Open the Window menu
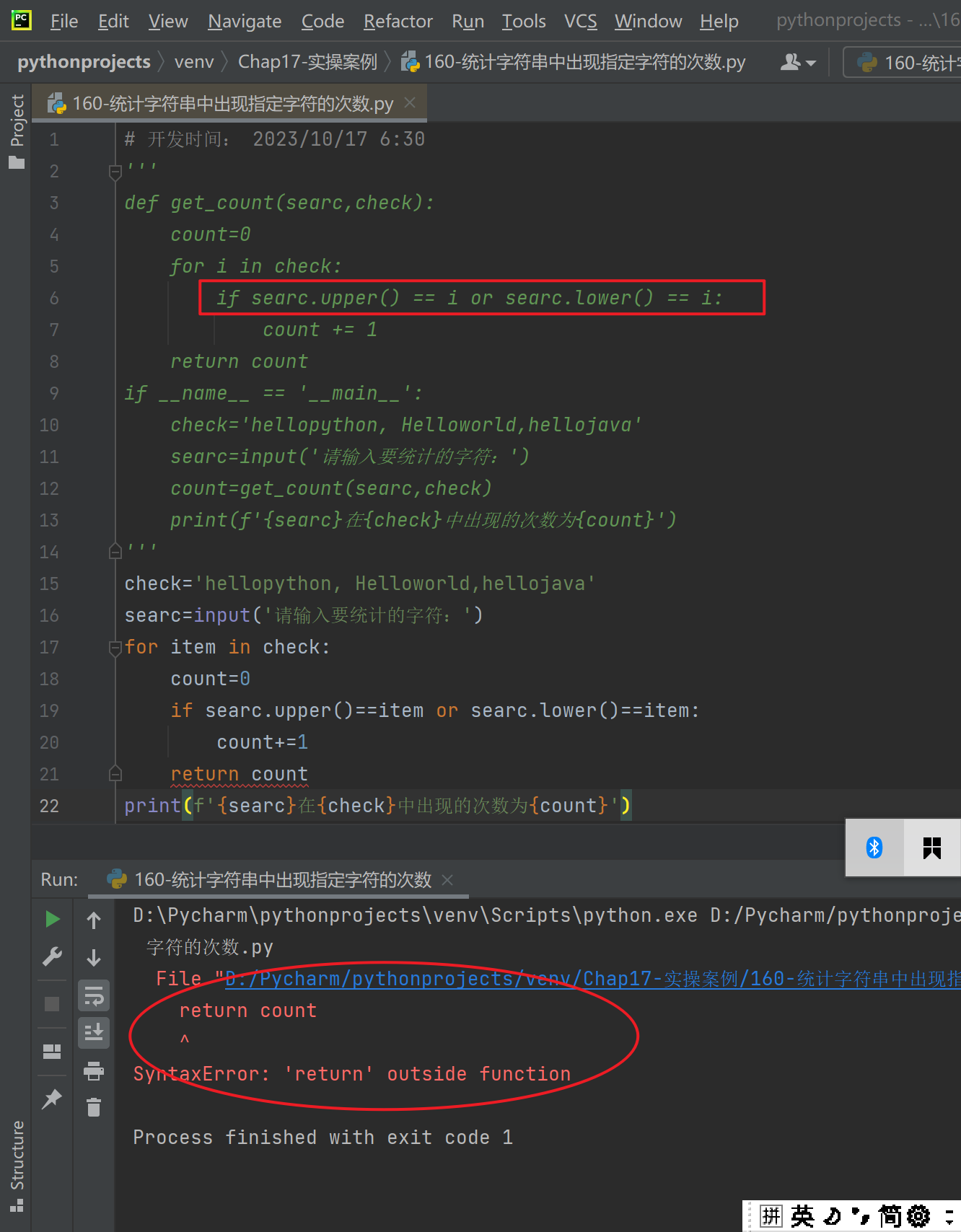The height and width of the screenshot is (1232, 961). click(648, 21)
